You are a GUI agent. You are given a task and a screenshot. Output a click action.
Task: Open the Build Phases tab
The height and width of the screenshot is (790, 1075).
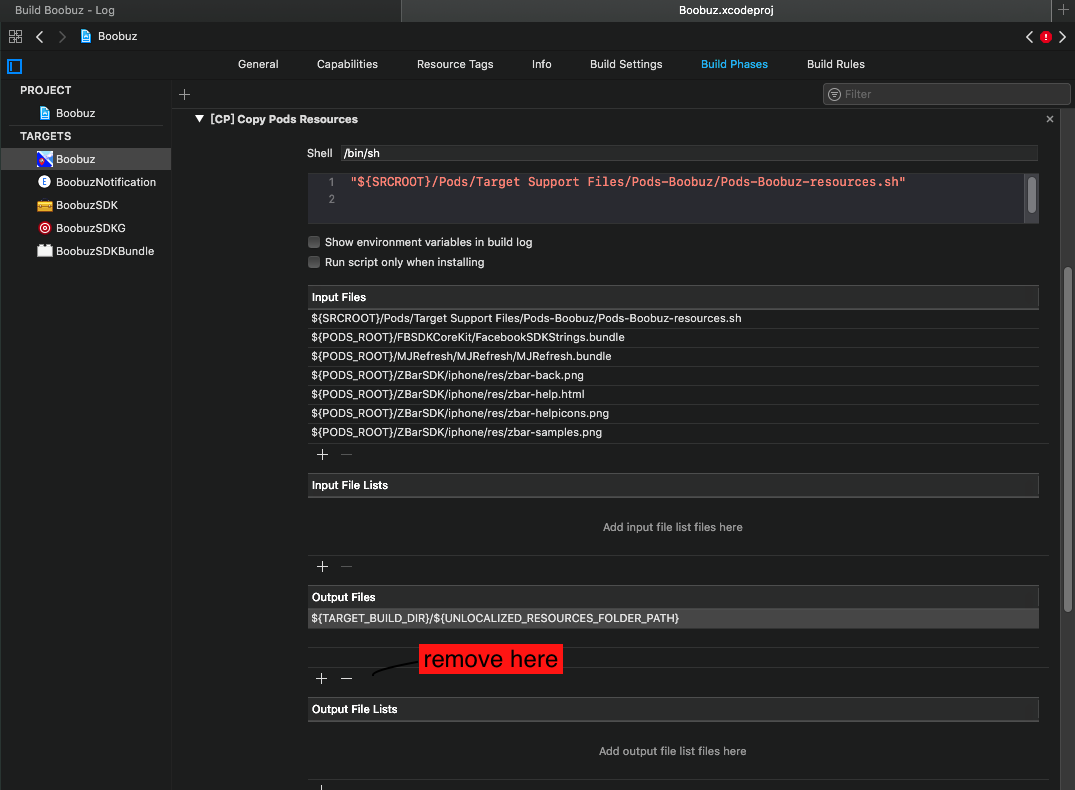[734, 64]
